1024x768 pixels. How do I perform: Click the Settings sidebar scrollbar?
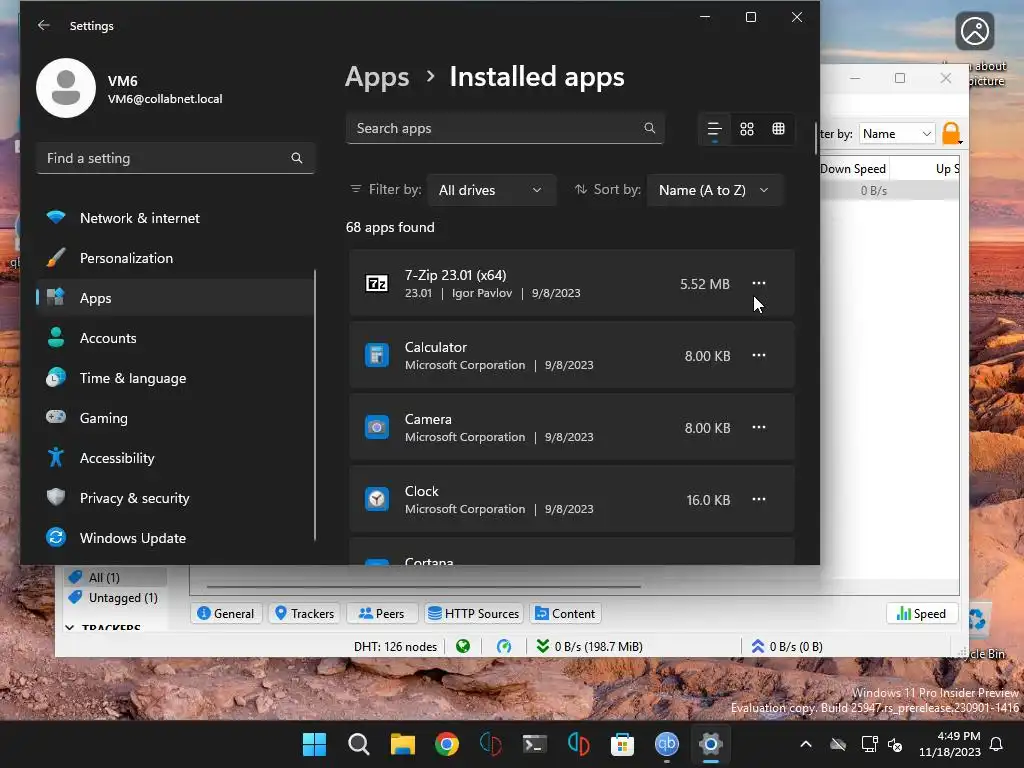(x=315, y=405)
